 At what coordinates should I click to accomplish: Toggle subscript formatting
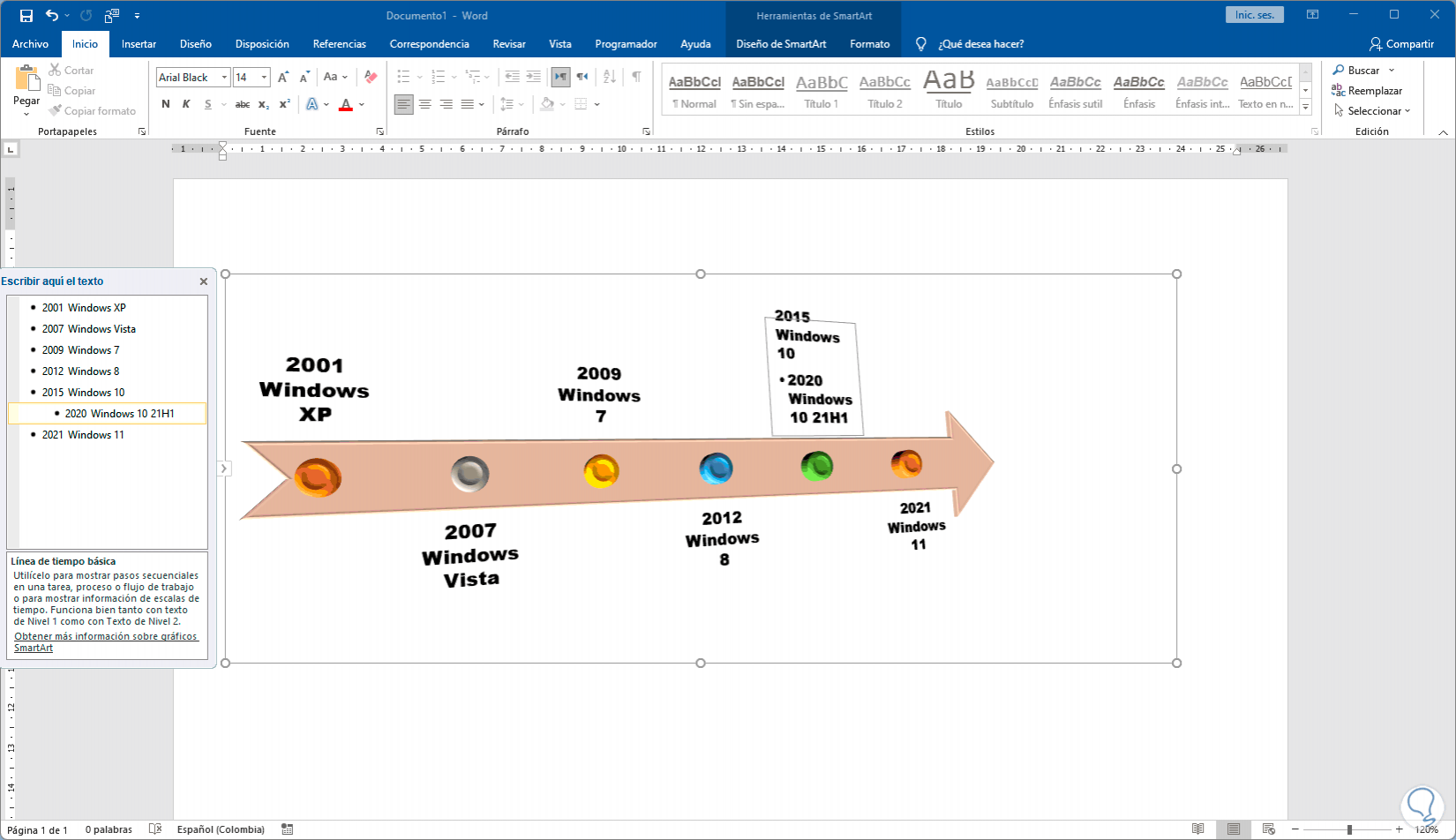point(264,104)
